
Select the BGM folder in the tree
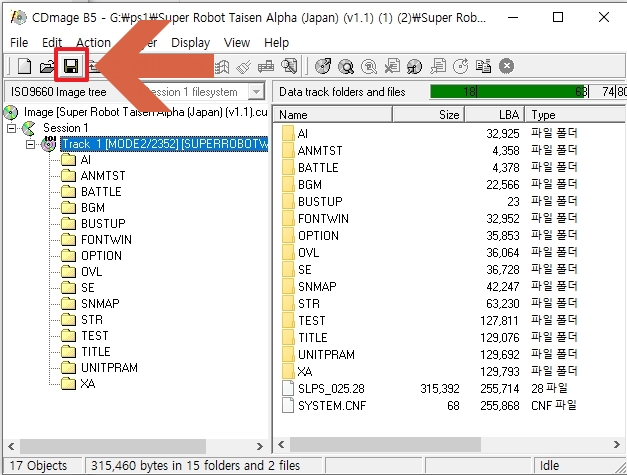click(x=93, y=208)
